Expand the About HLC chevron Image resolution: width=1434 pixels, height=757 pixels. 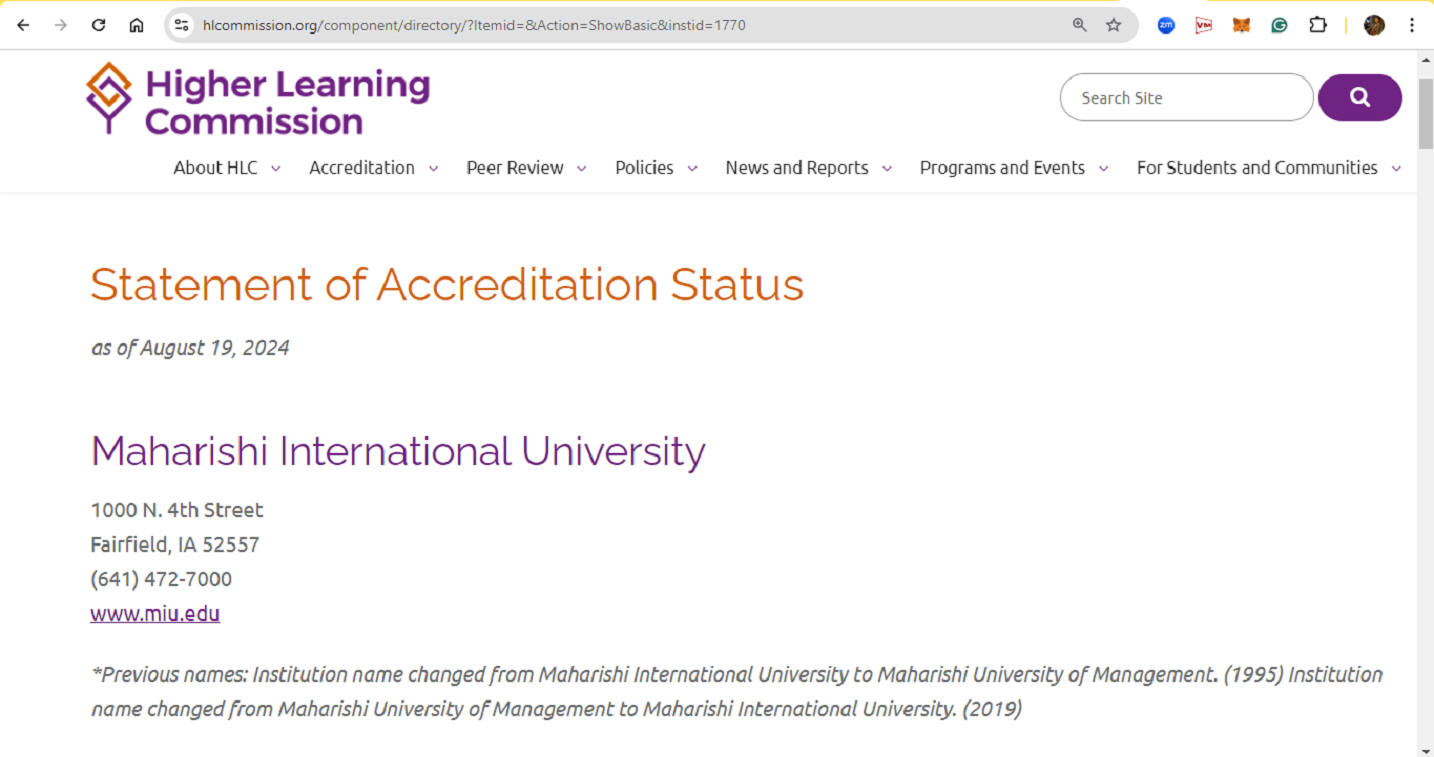click(x=276, y=169)
